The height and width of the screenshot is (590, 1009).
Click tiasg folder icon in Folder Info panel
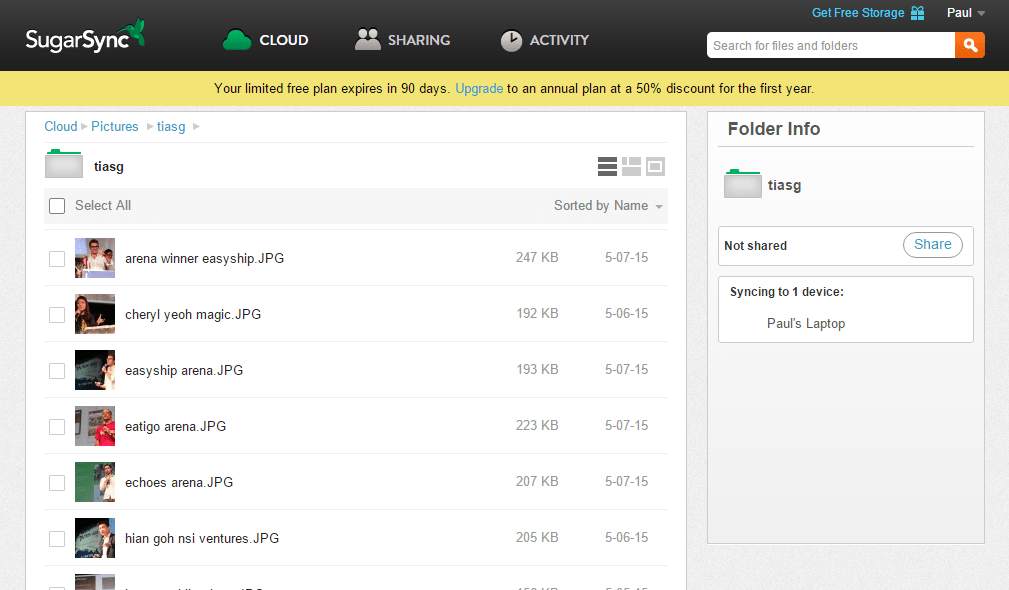click(743, 183)
